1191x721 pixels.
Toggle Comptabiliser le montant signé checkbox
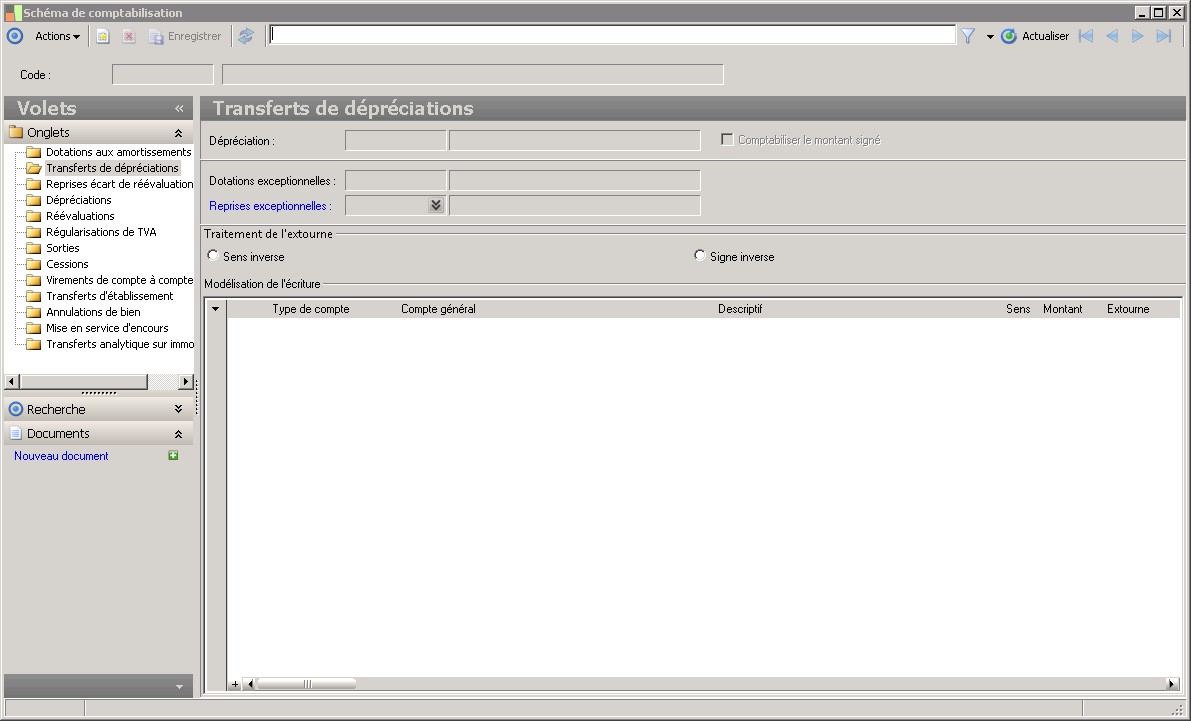coord(727,140)
